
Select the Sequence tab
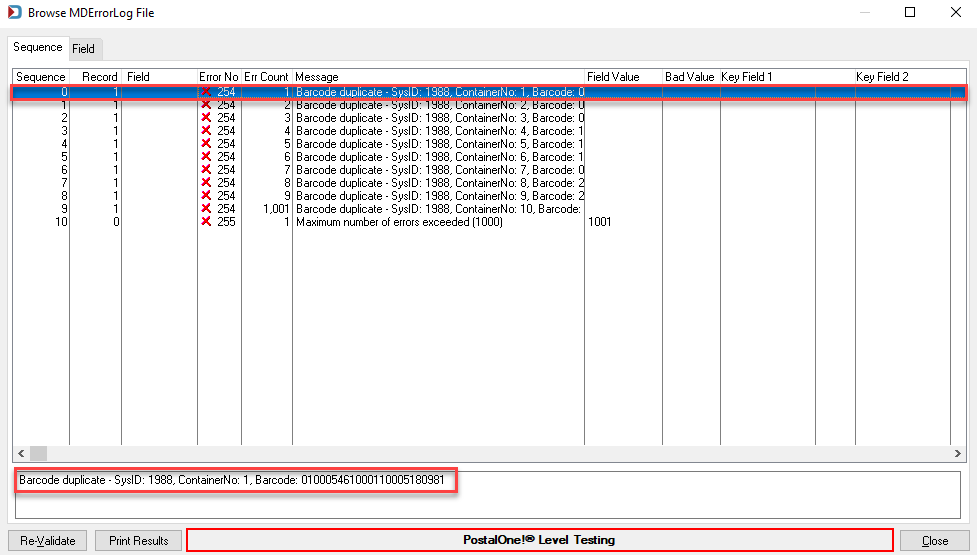pyautogui.click(x=37, y=47)
